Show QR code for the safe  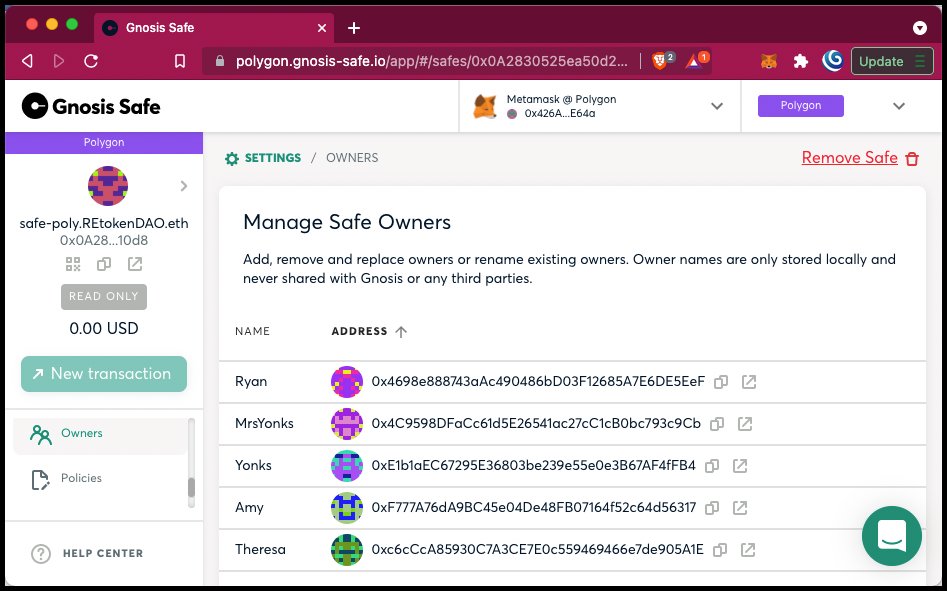click(x=73, y=264)
